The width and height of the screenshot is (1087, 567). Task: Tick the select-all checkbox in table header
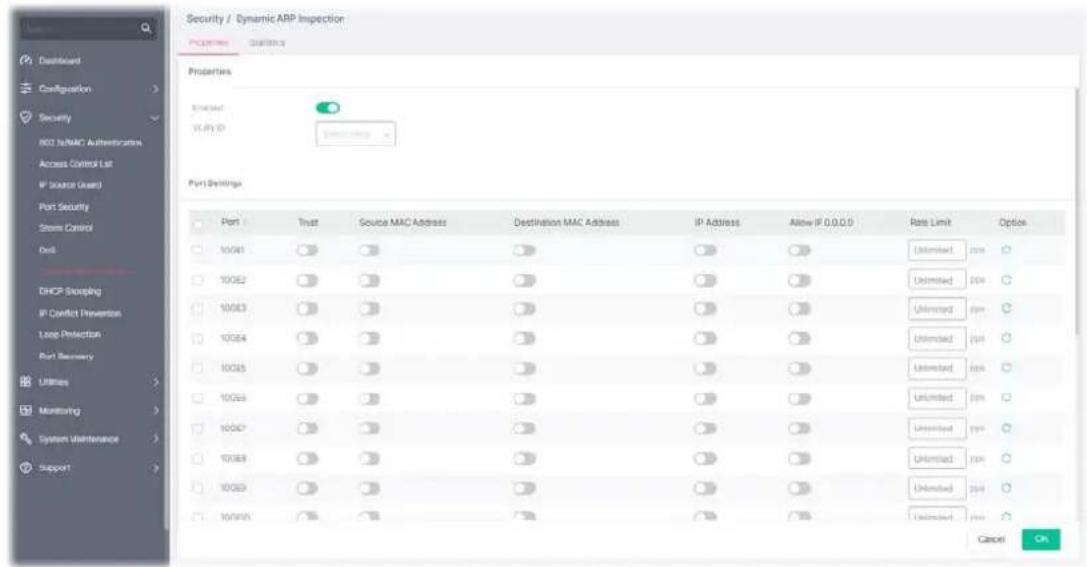[x=198, y=223]
